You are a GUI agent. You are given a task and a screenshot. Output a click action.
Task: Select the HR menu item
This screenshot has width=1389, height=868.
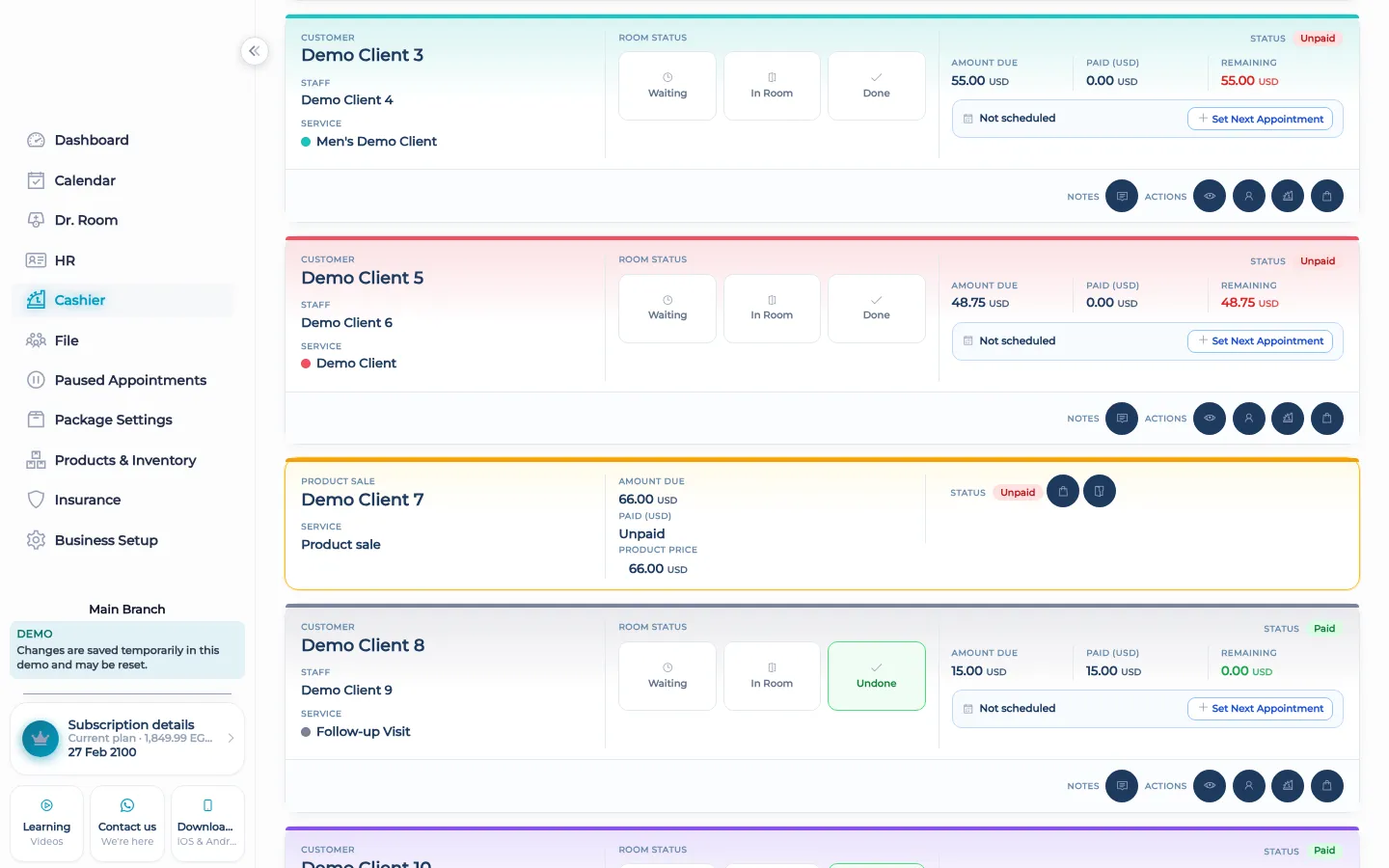click(123, 260)
